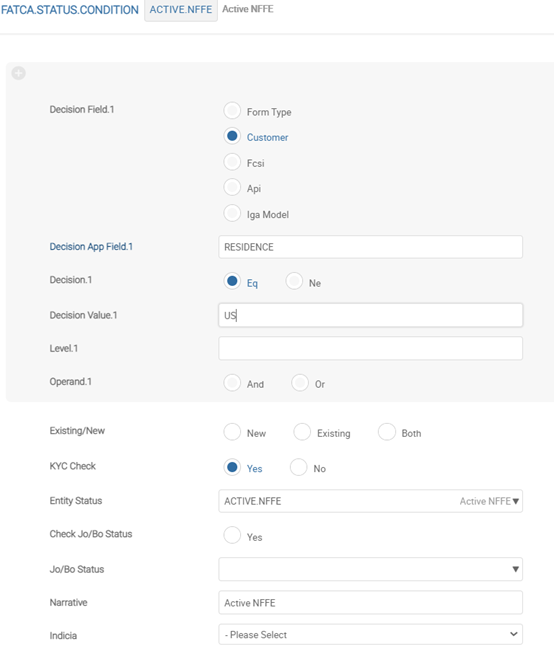
Task: Click the plus icon to add decision block
Action: [x=18, y=73]
